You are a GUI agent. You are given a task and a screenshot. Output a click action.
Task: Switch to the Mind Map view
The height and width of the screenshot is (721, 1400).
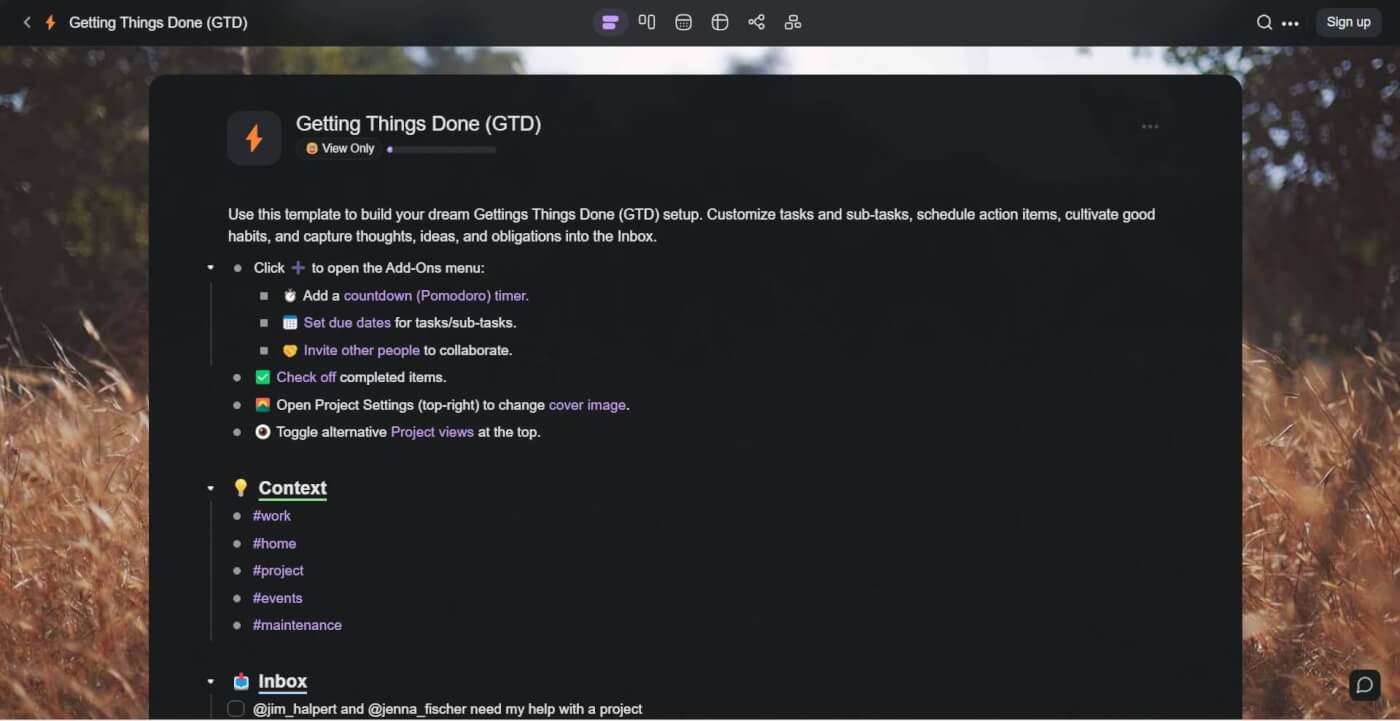[x=793, y=21]
